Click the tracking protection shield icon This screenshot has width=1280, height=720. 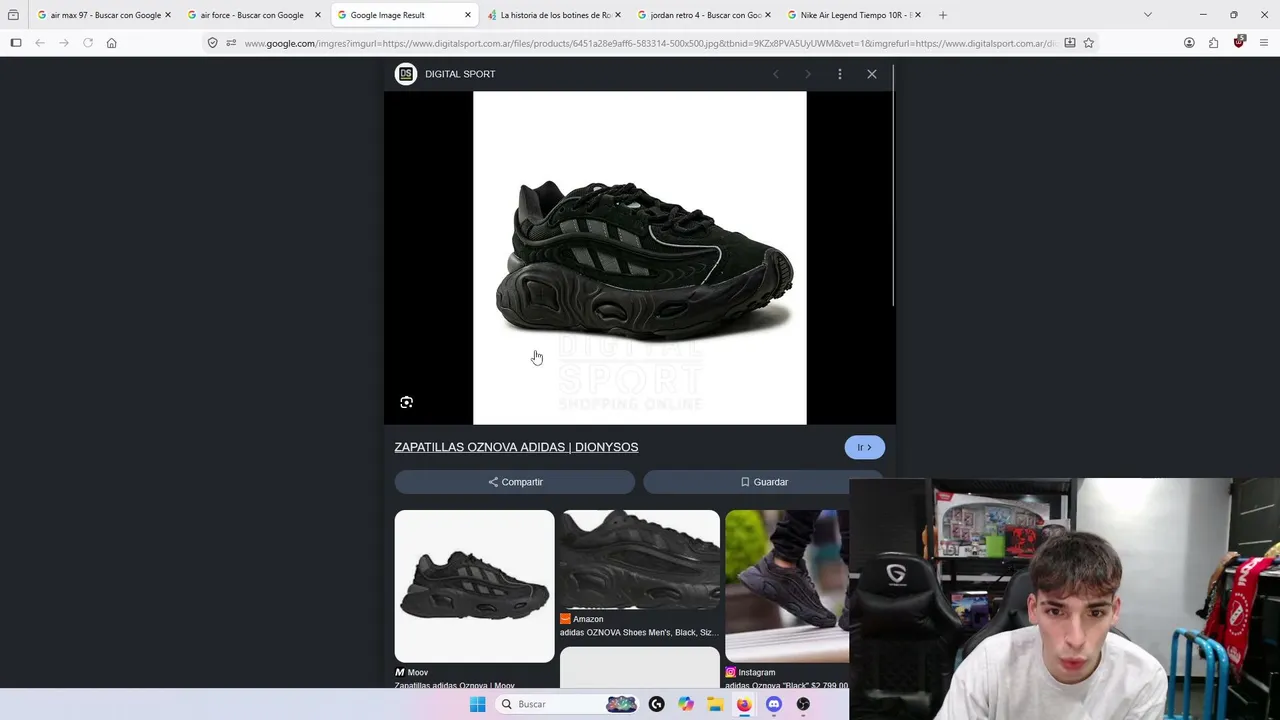click(x=213, y=43)
